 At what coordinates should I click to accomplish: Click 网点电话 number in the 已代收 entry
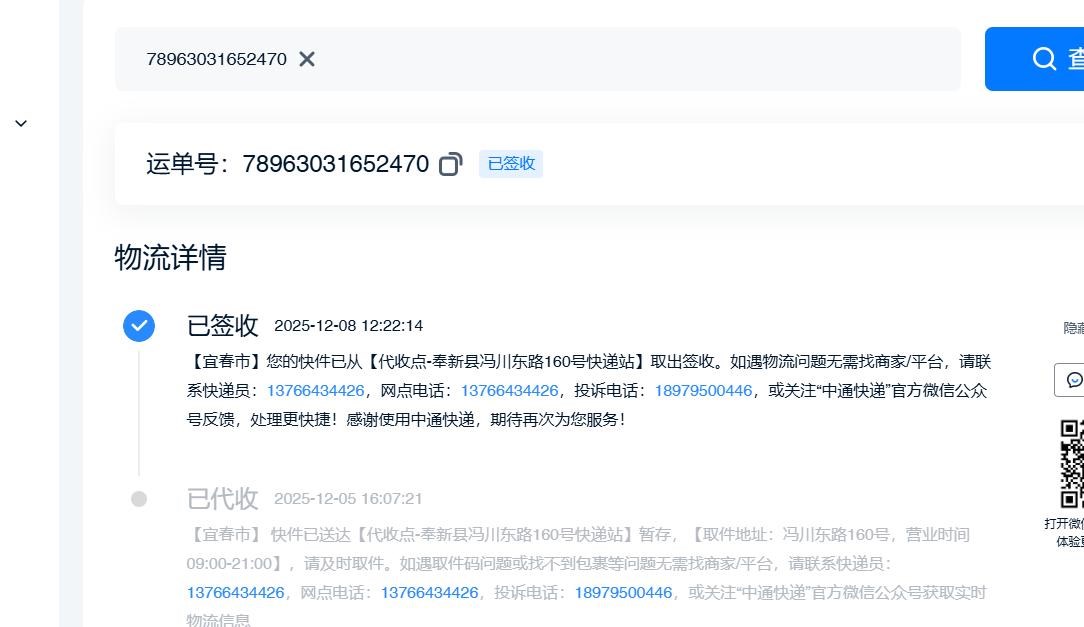[x=429, y=593]
